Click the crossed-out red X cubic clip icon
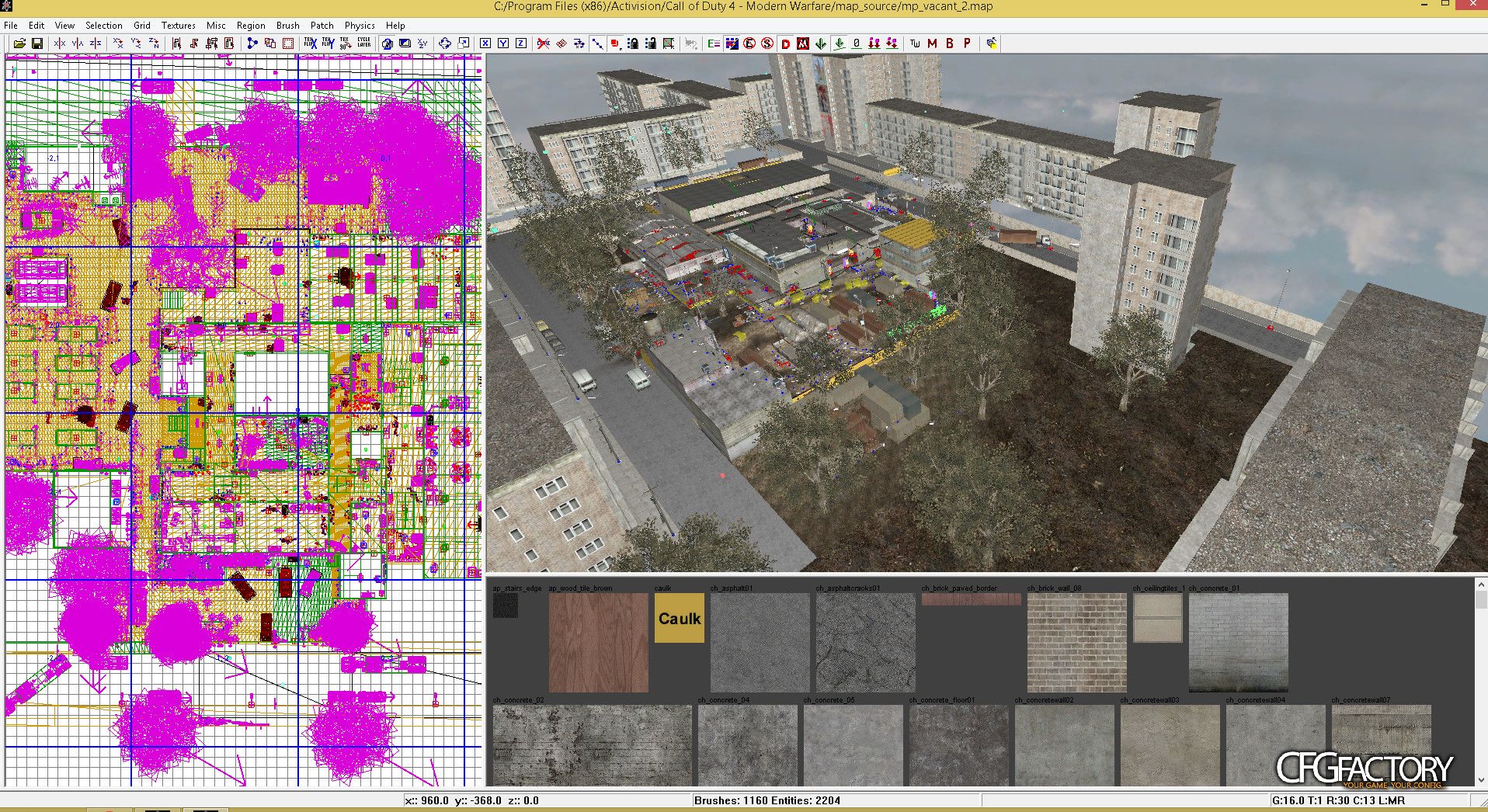Screen dimensions: 1488x812 544,43
